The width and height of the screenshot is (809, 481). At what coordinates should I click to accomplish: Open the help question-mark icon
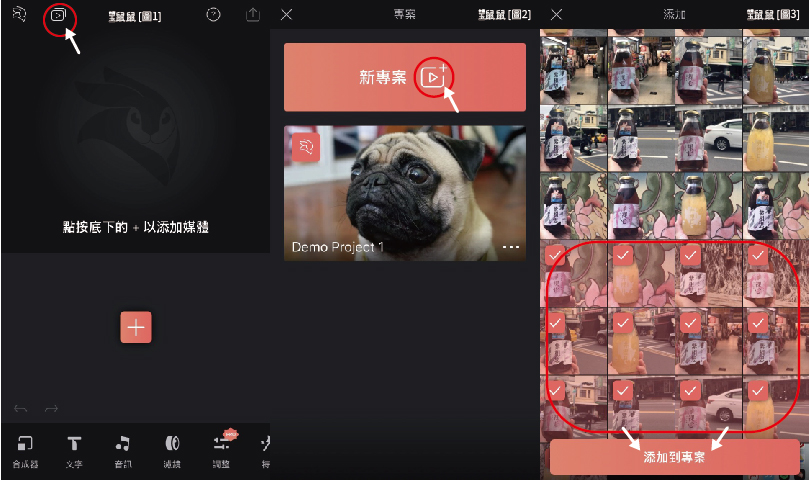click(213, 14)
